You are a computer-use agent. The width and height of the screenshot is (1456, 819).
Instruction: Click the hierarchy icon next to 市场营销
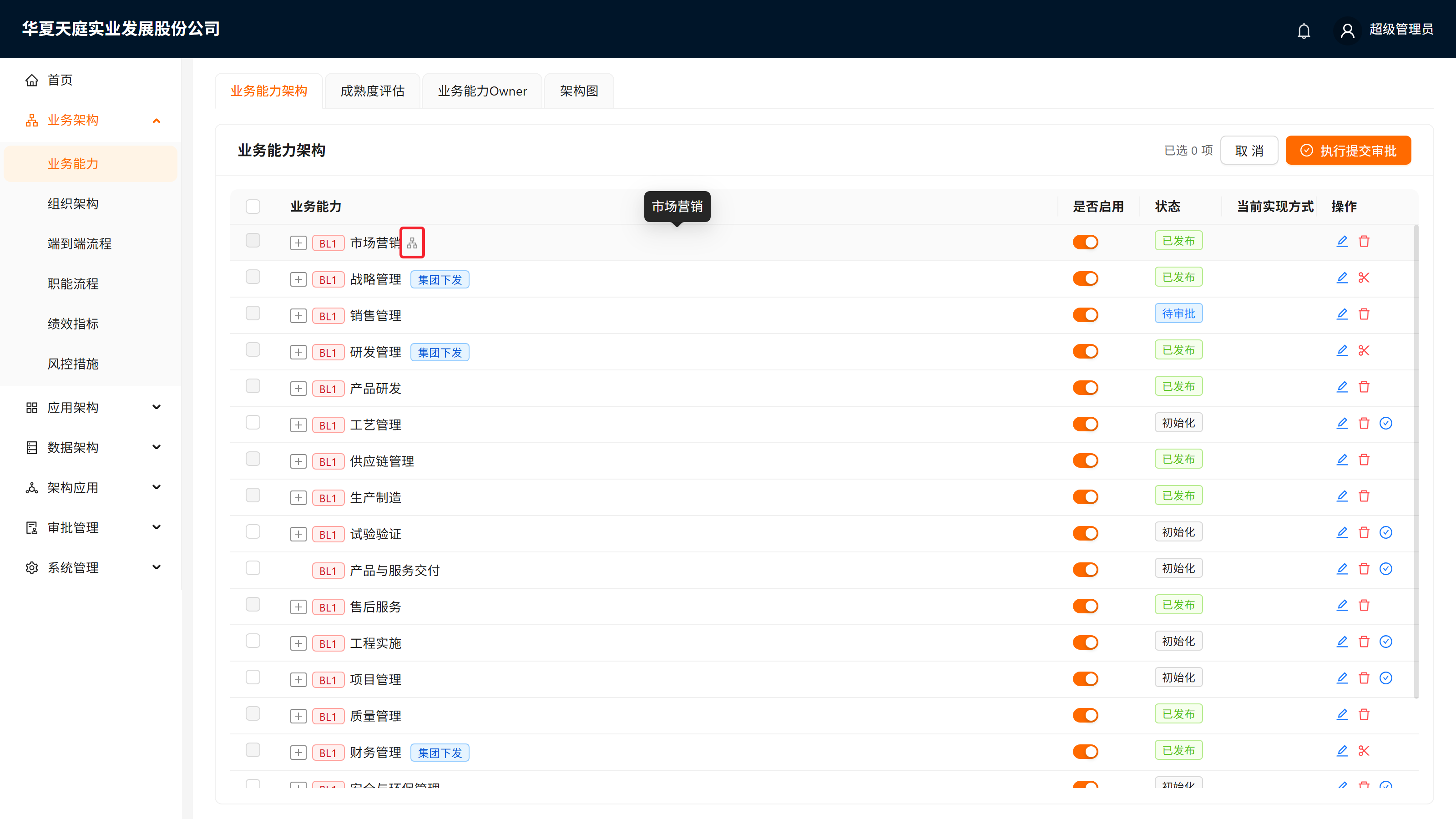point(412,243)
